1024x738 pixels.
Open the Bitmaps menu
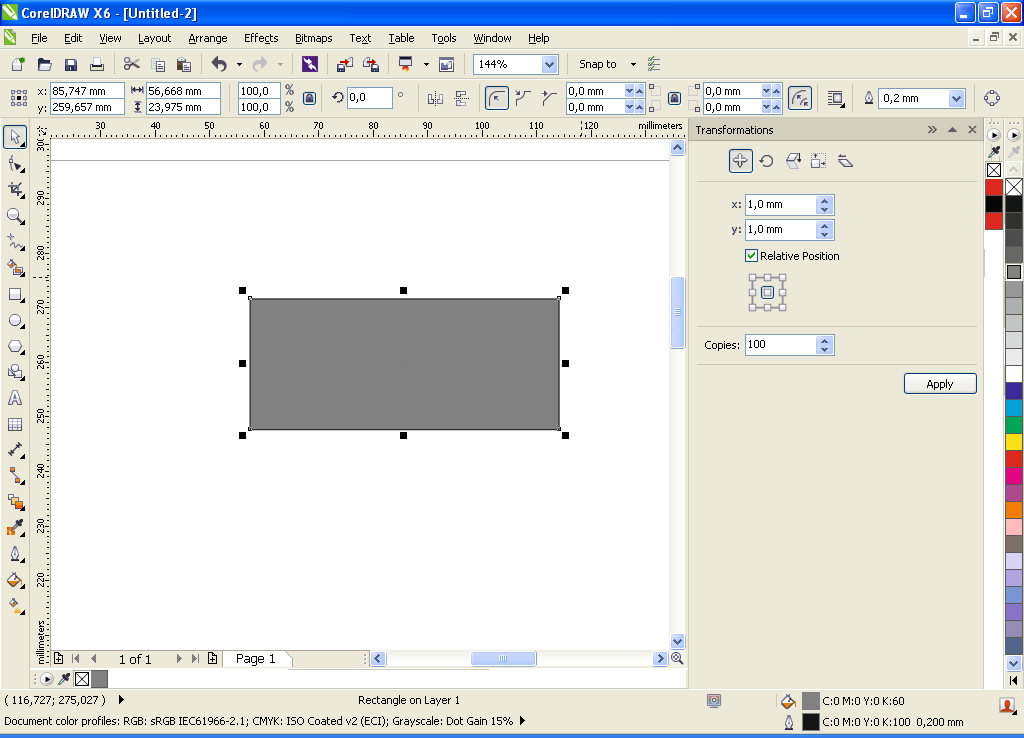click(313, 38)
